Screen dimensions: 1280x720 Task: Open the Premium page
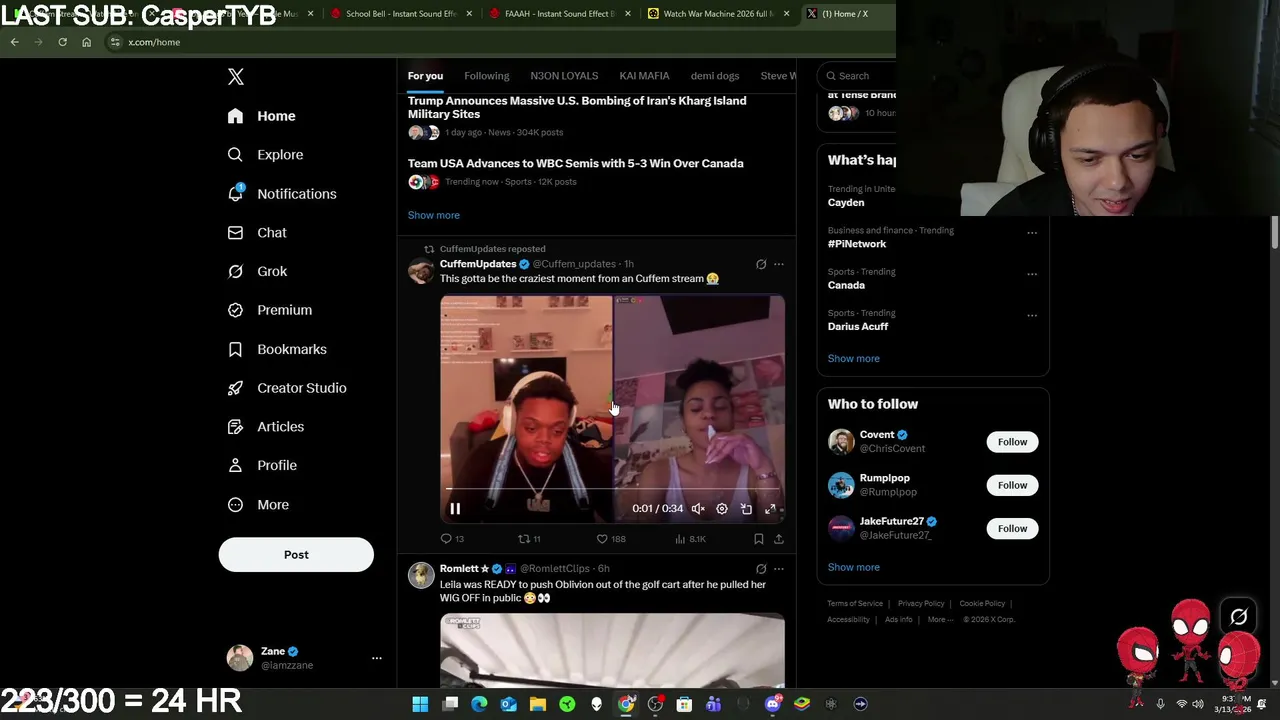click(269, 310)
